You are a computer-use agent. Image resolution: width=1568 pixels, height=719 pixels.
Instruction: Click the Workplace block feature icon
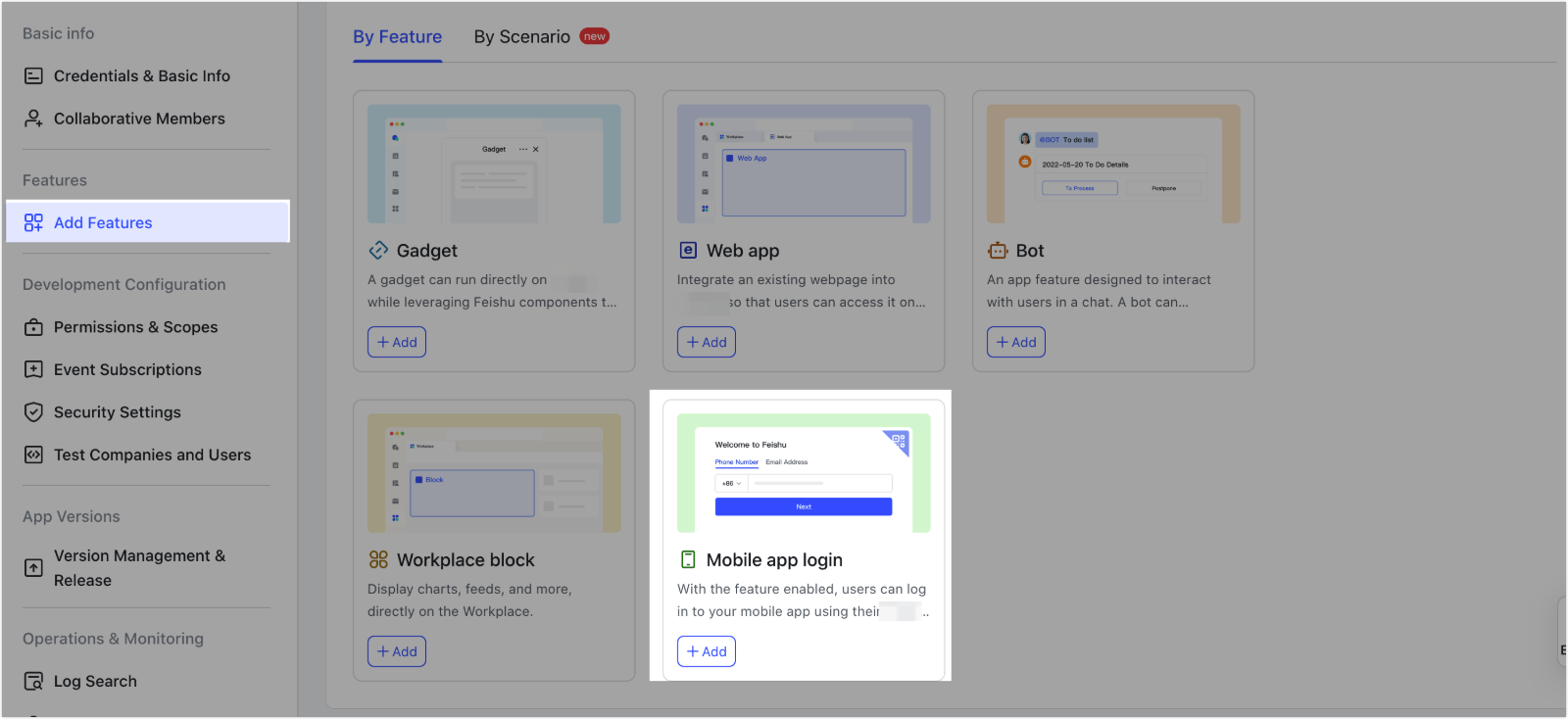pyautogui.click(x=378, y=560)
